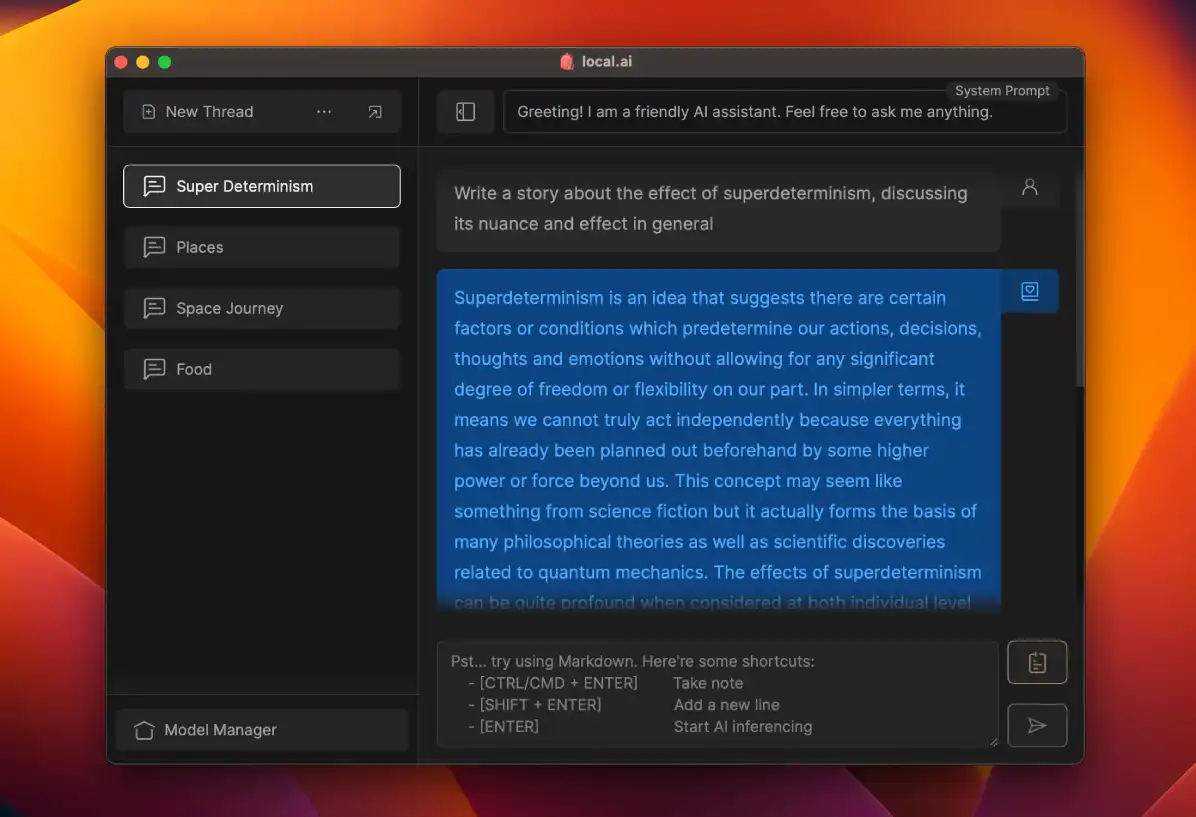Edit the system prompt text field
The height and width of the screenshot is (817, 1196).
[x=785, y=112]
